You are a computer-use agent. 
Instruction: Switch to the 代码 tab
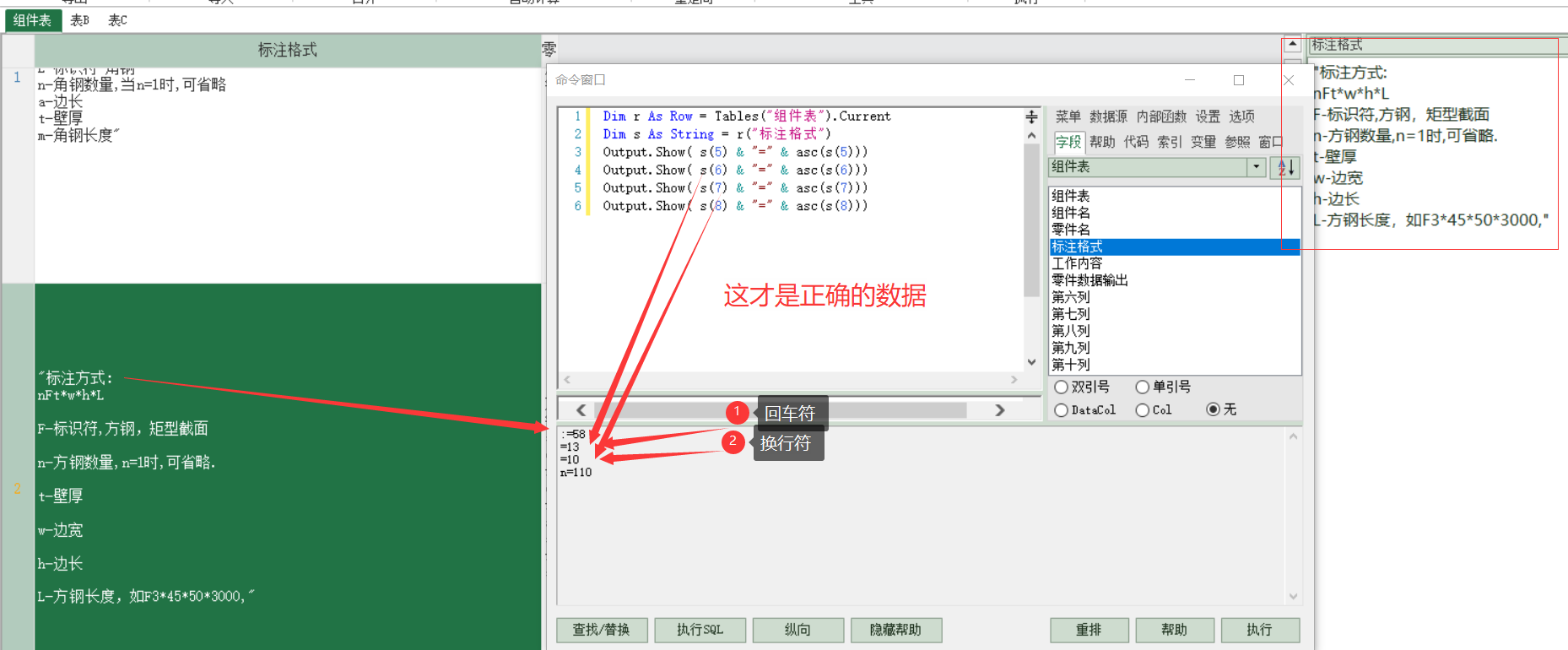[x=1136, y=142]
